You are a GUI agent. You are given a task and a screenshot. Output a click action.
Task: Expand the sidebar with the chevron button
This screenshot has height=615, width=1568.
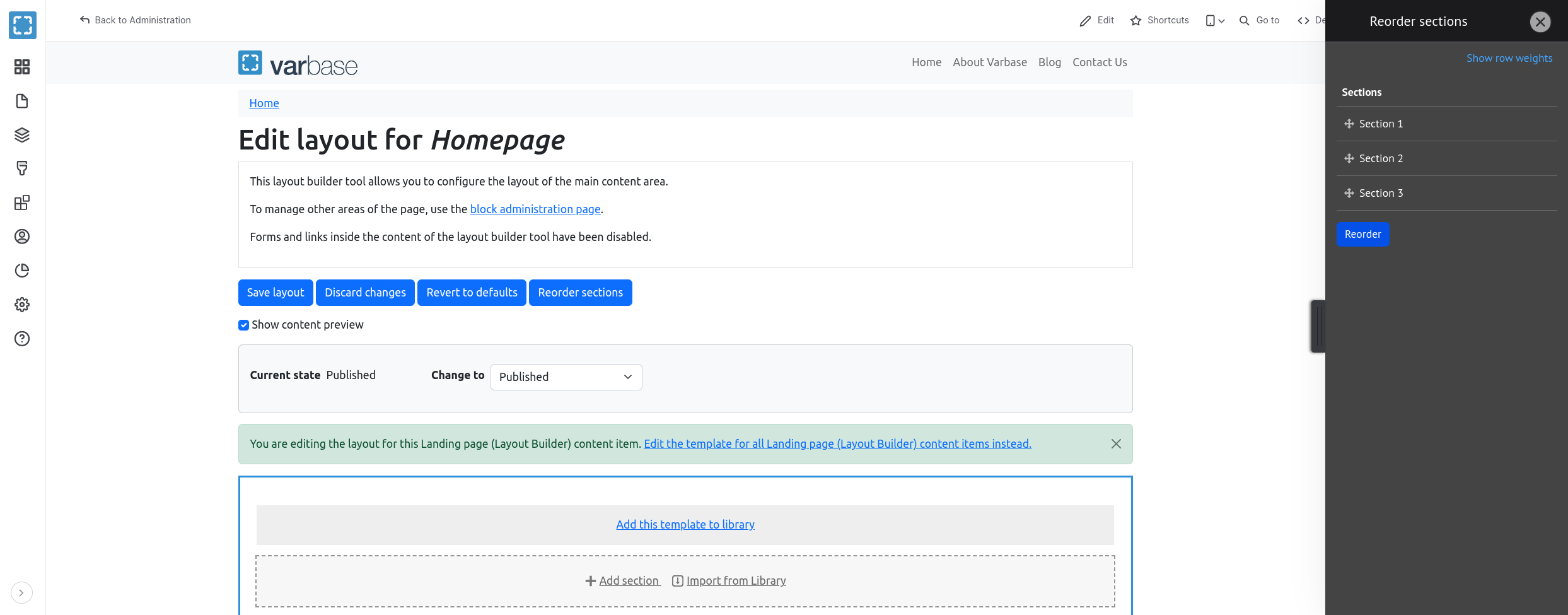pos(21,593)
